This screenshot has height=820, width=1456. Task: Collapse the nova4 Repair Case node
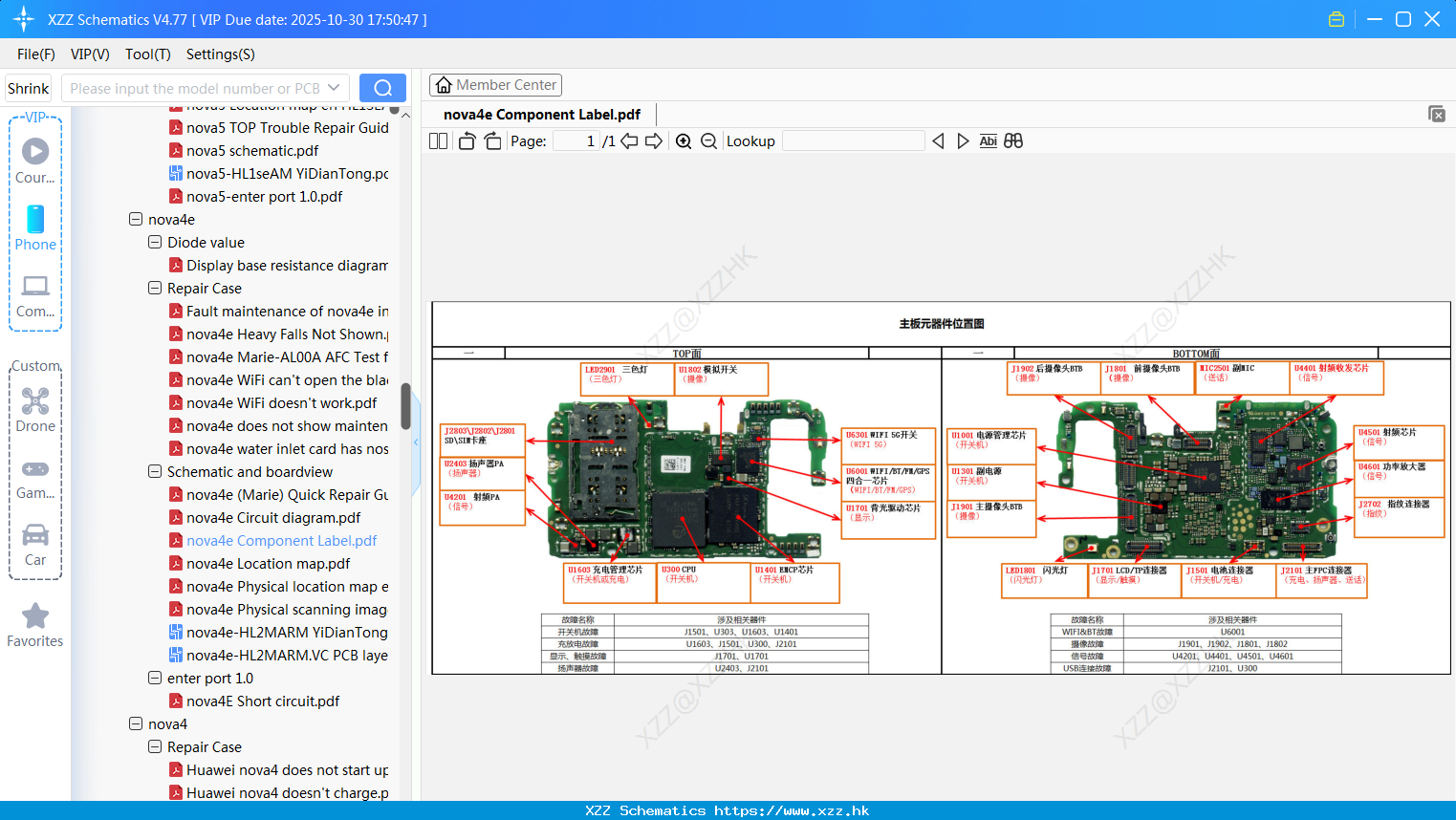tap(155, 746)
